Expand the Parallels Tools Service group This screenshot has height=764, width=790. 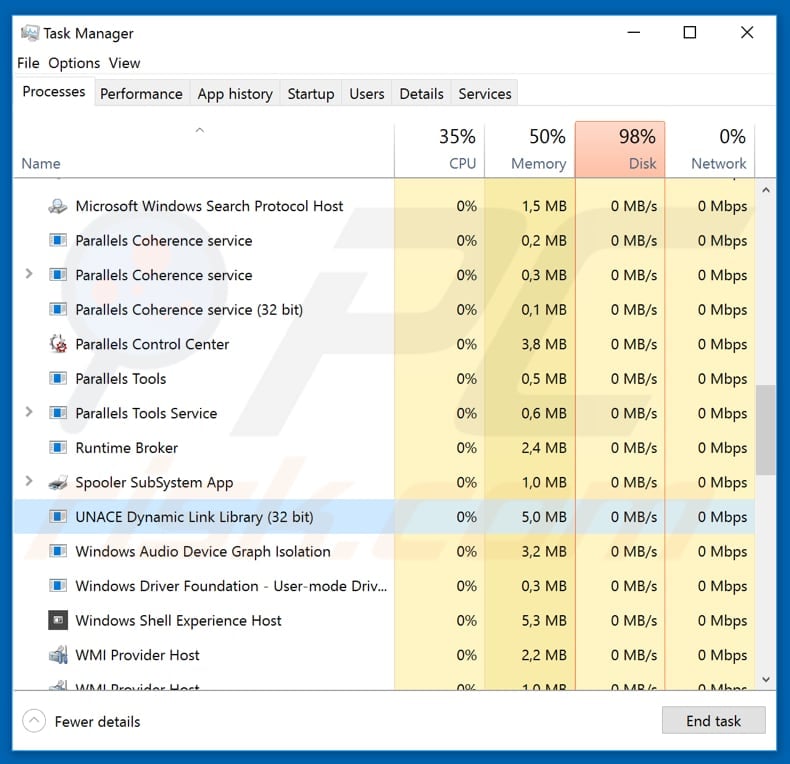coord(29,412)
